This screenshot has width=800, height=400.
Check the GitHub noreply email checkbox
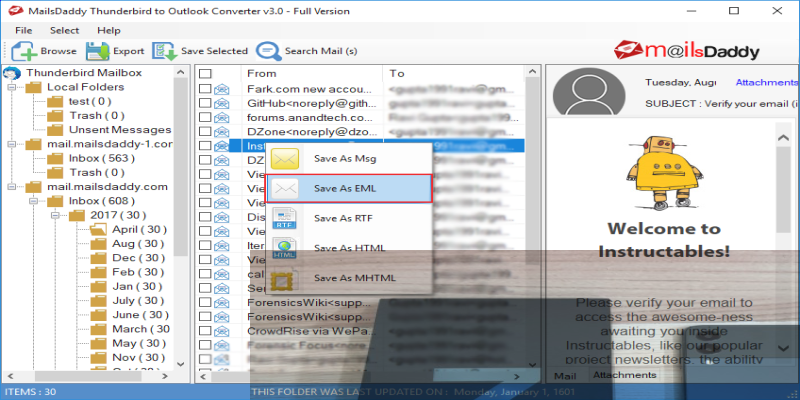point(205,104)
